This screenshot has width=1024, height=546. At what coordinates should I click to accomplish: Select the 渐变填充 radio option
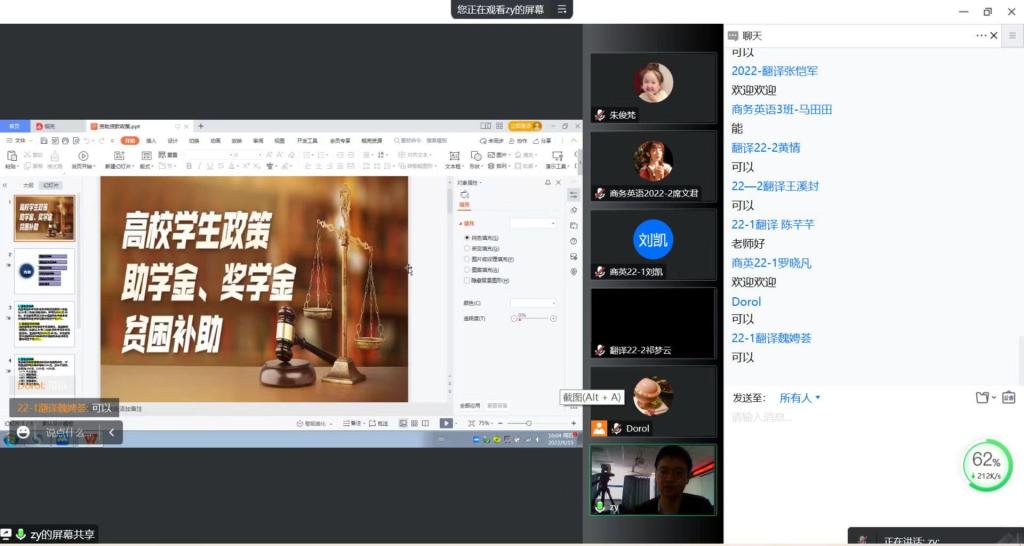pos(466,248)
